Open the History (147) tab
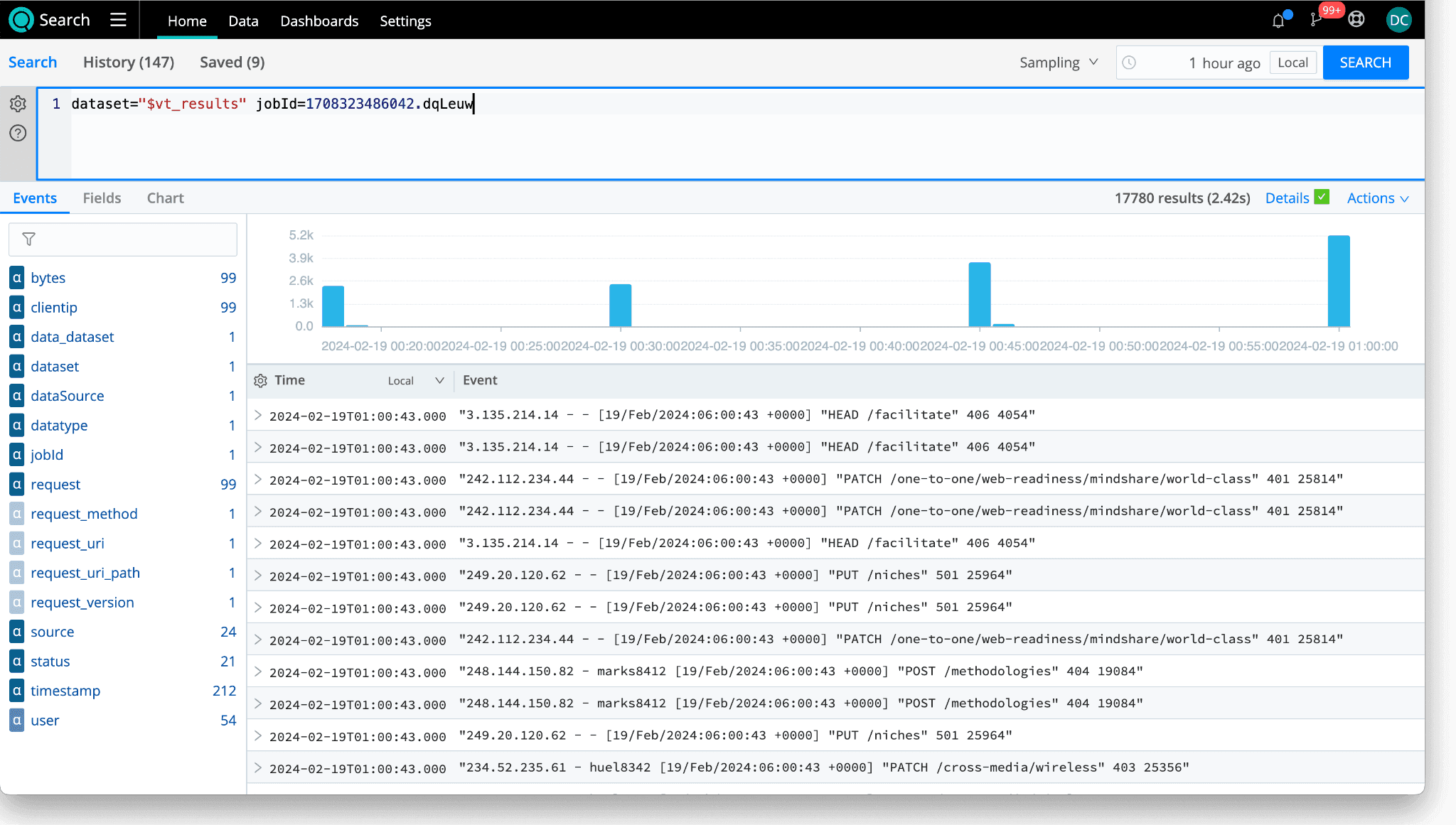This screenshot has height=825, width=1456. click(x=129, y=63)
